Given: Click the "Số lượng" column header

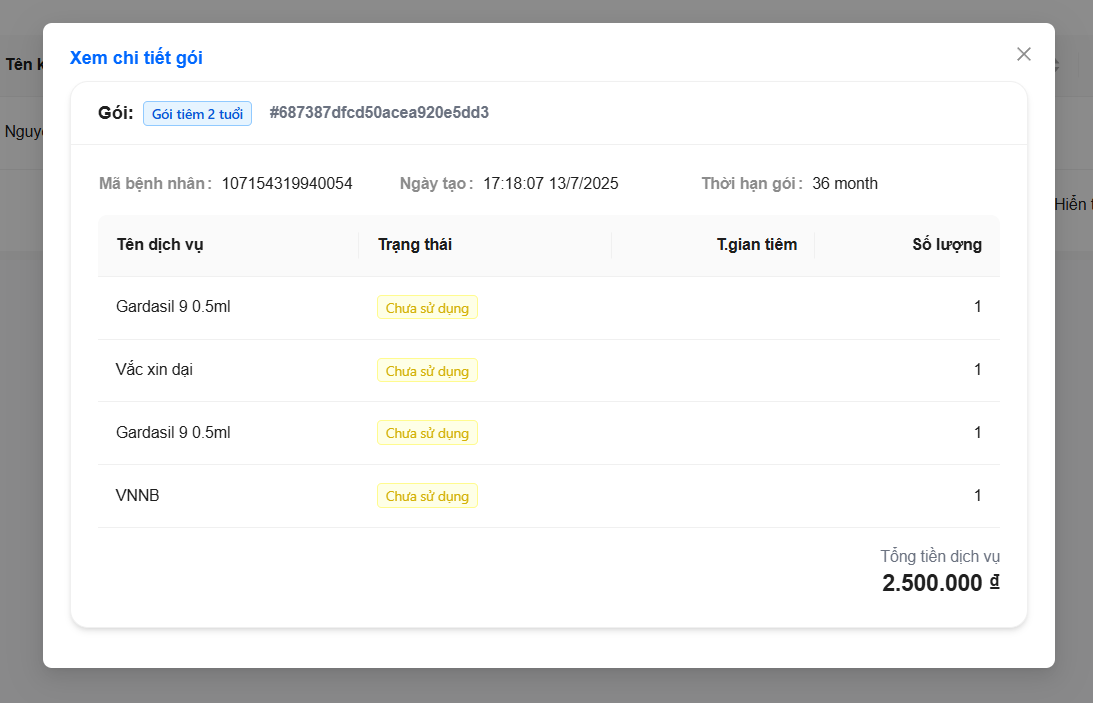Looking at the screenshot, I should pos(946,244).
